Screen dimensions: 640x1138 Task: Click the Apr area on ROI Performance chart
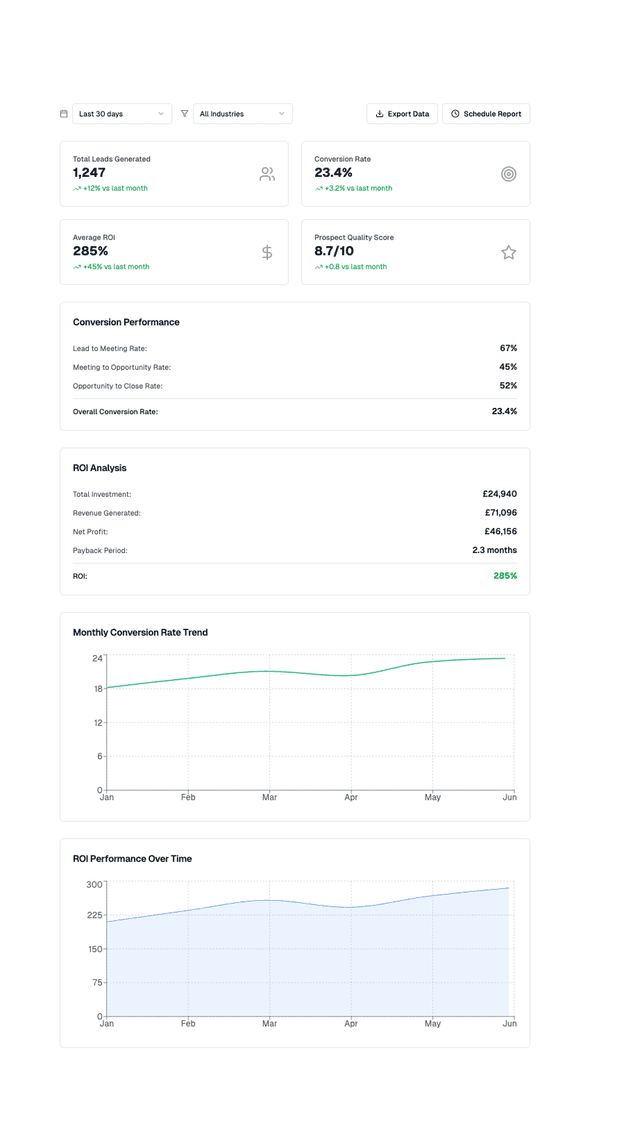pyautogui.click(x=350, y=960)
